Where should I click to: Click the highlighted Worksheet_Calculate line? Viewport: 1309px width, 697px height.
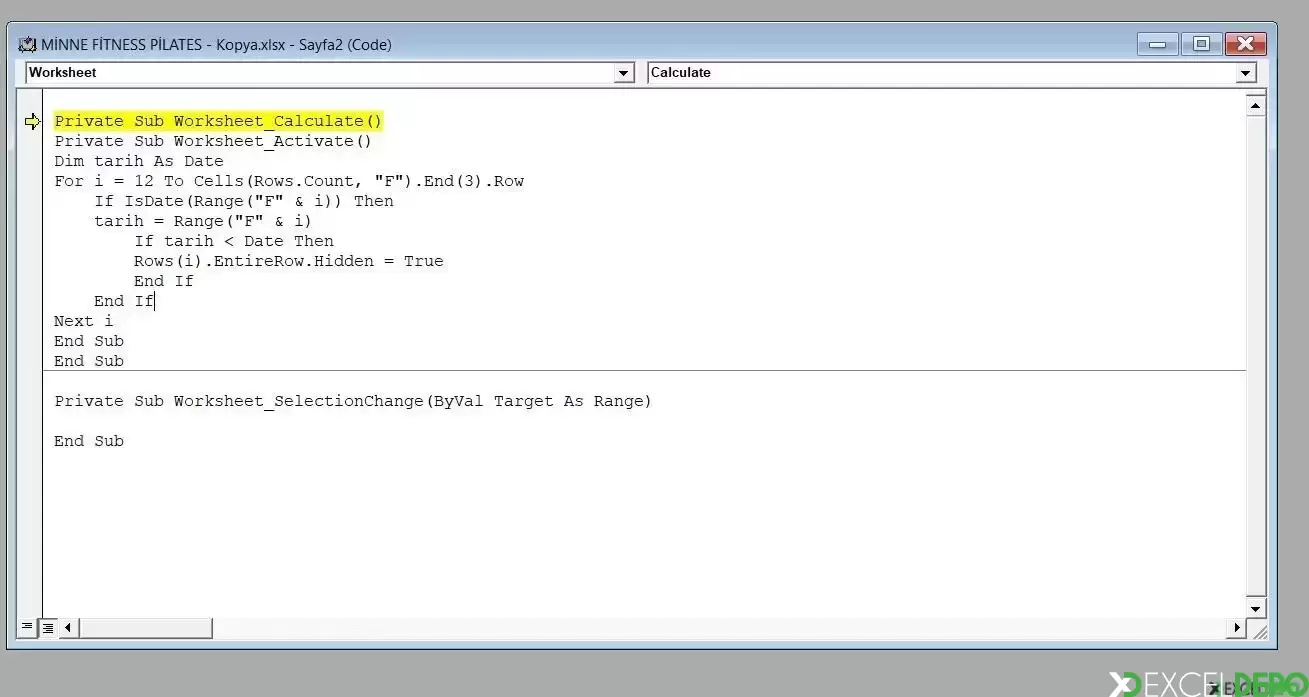pyautogui.click(x=218, y=121)
